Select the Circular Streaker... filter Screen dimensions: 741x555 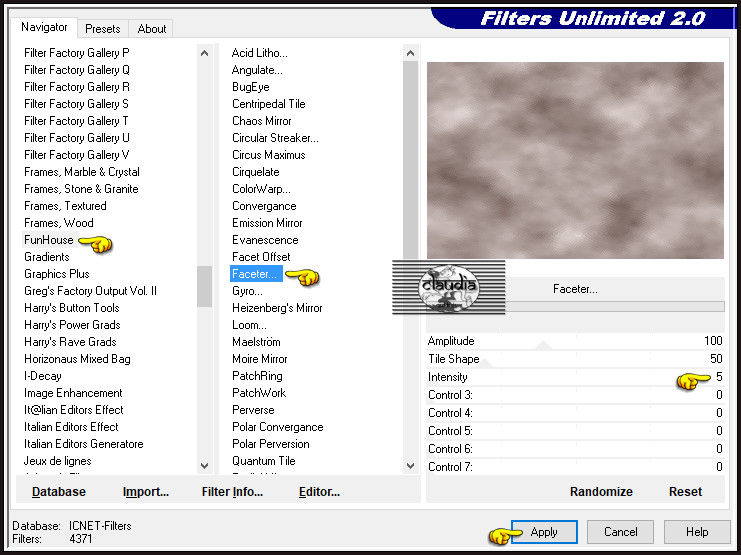[x=275, y=138]
